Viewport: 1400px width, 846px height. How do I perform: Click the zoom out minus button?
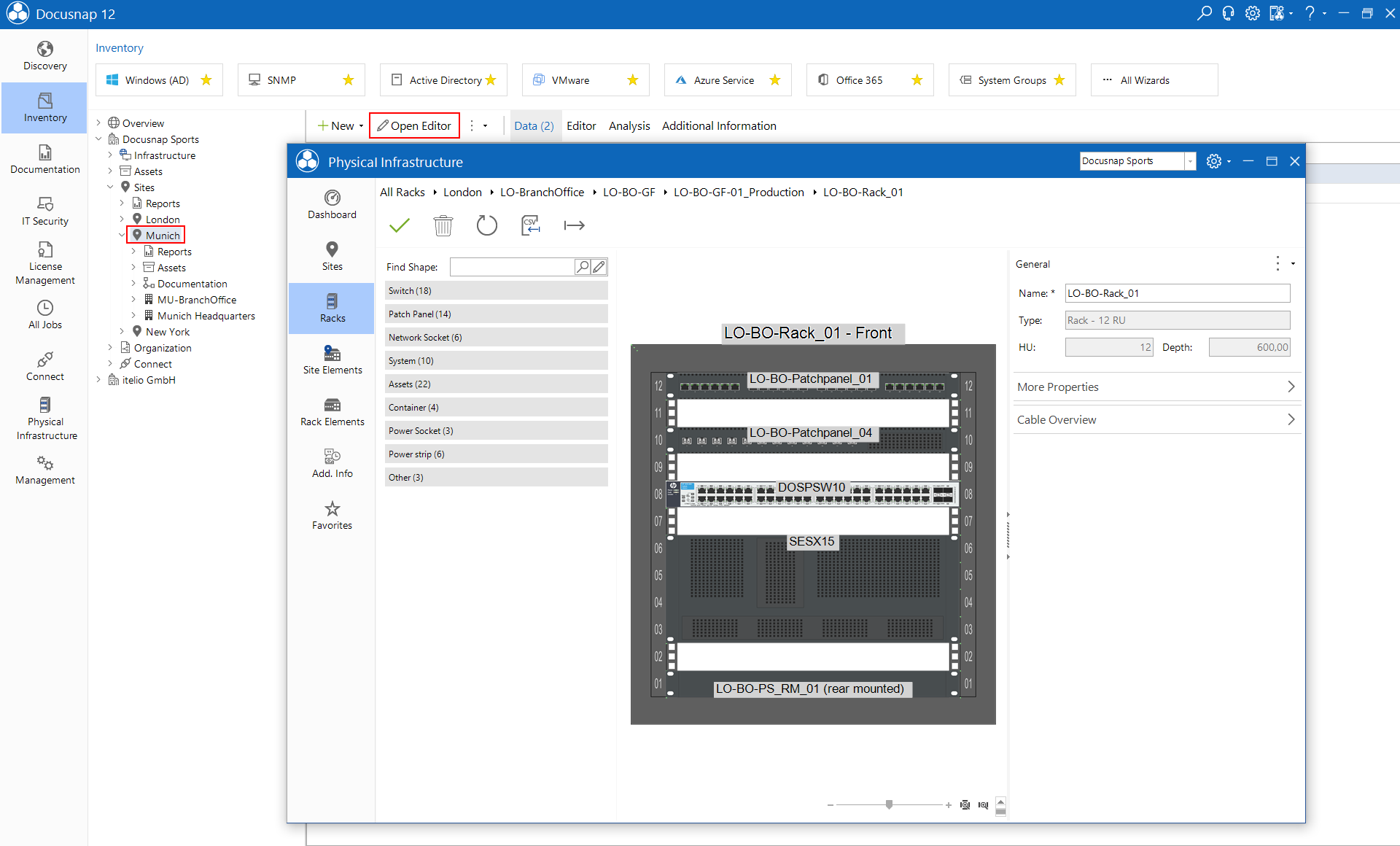(x=830, y=805)
